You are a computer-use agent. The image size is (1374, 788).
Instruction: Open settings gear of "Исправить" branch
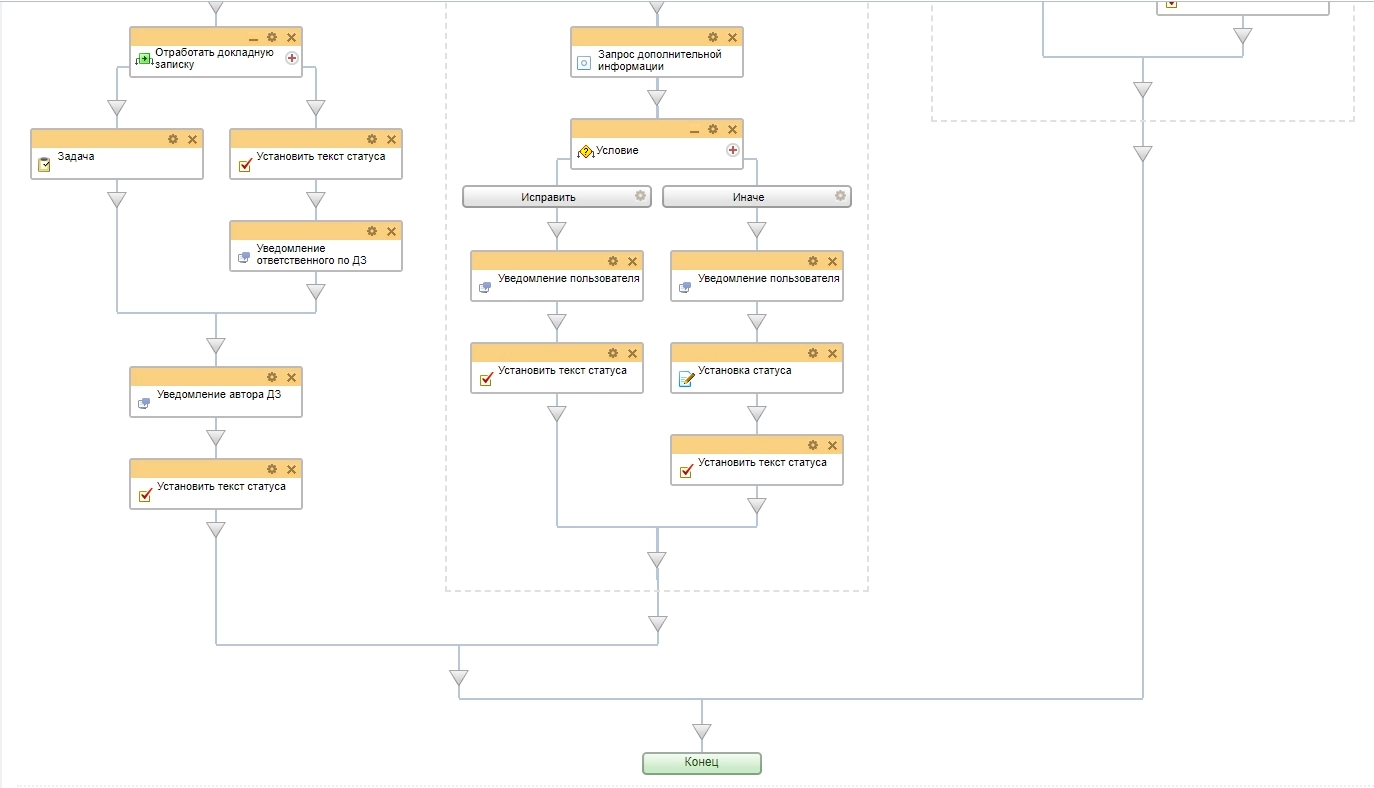640,196
